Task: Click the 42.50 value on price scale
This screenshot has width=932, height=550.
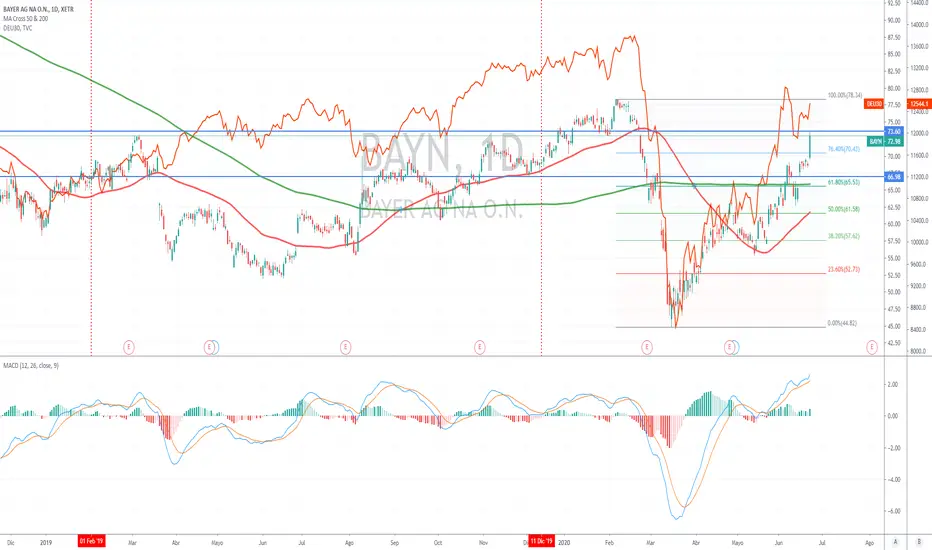Action: [893, 343]
